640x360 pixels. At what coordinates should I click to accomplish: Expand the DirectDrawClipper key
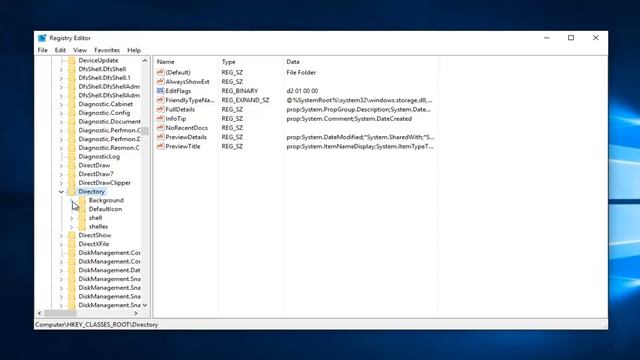point(61,183)
